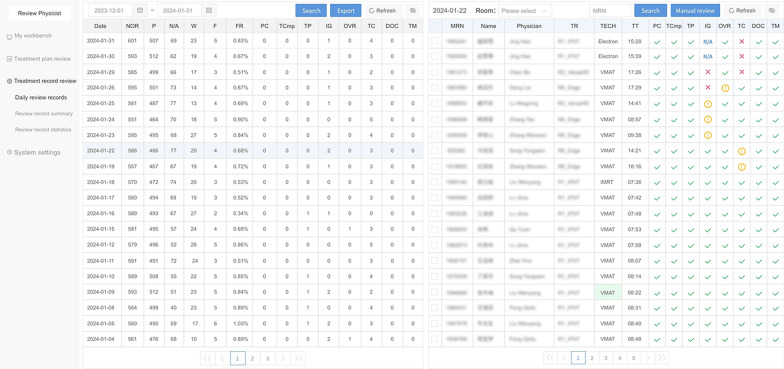Go to next page in patient list pagination
The width and height of the screenshot is (784, 369).
(x=648, y=358)
